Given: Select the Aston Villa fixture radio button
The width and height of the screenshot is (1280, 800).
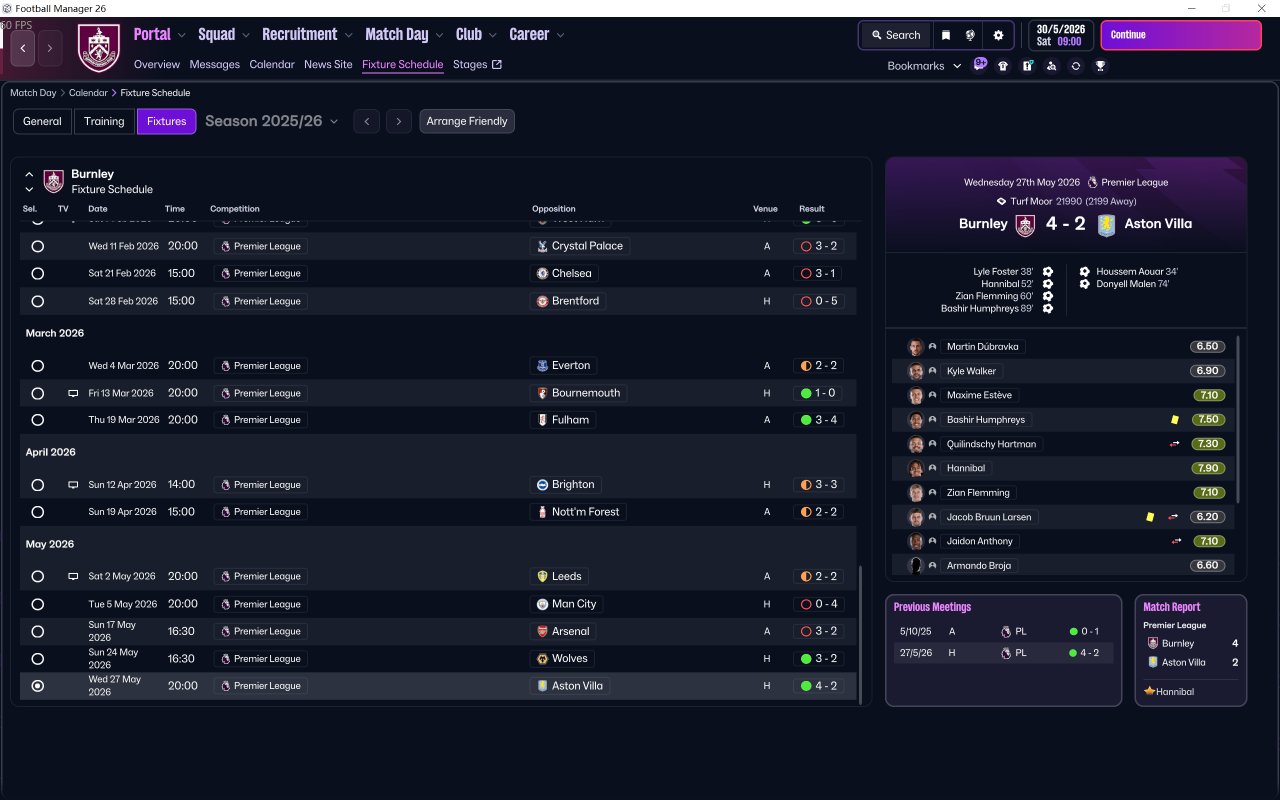Looking at the screenshot, I should click(x=38, y=686).
